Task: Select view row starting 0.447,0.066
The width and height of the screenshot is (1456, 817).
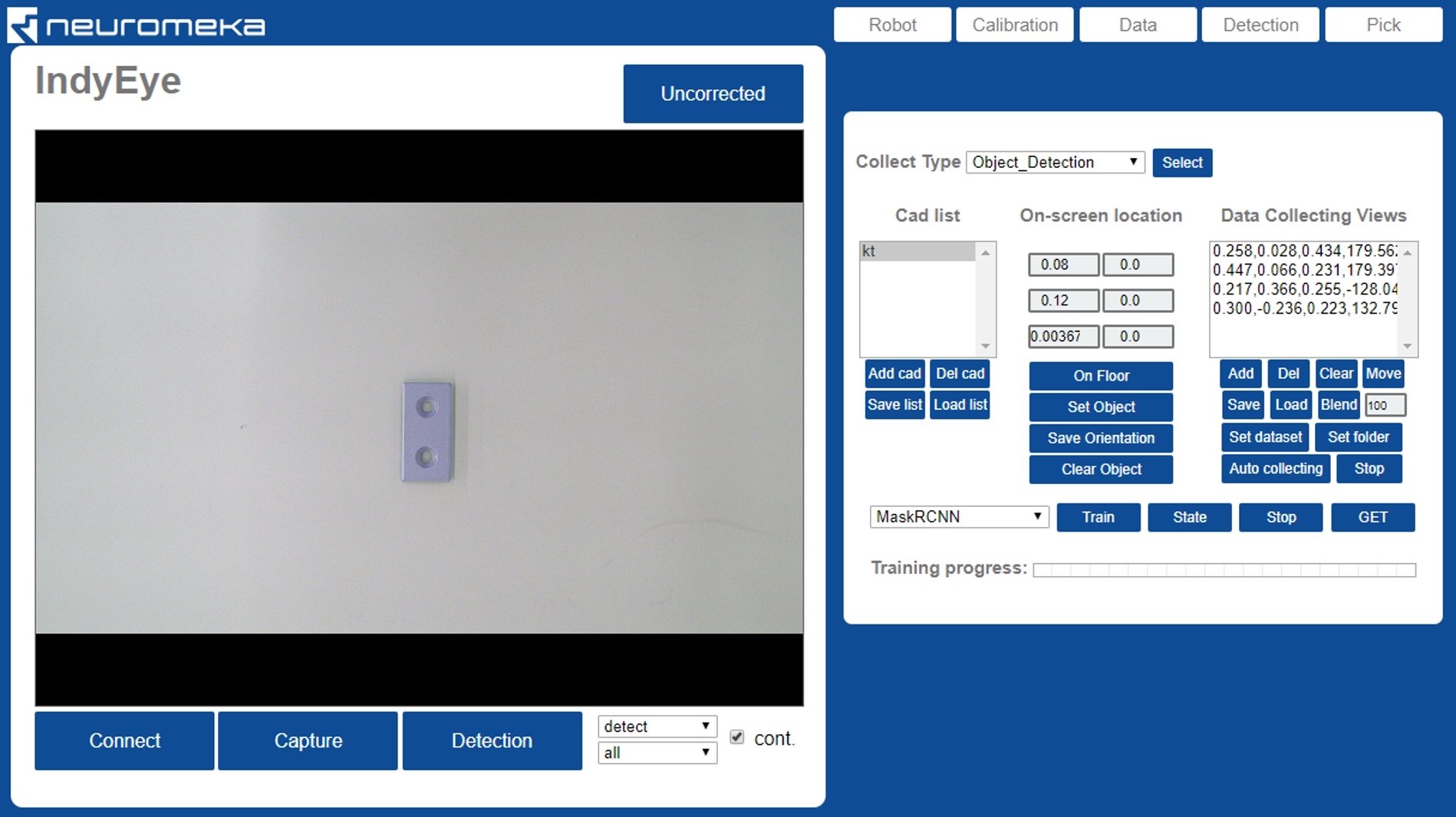Action: click(1304, 270)
